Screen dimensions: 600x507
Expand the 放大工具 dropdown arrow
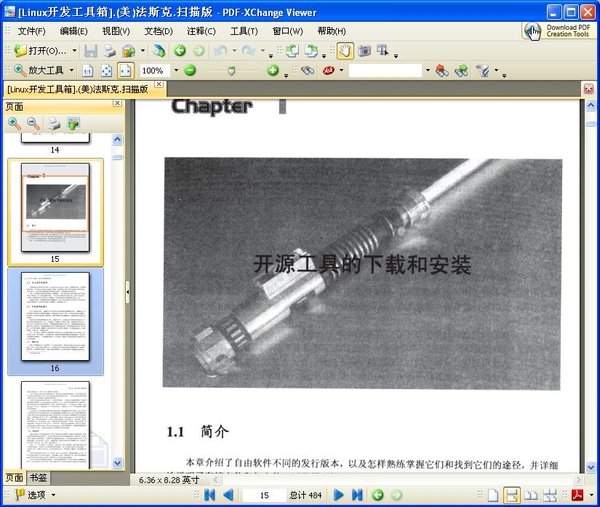(x=71, y=70)
